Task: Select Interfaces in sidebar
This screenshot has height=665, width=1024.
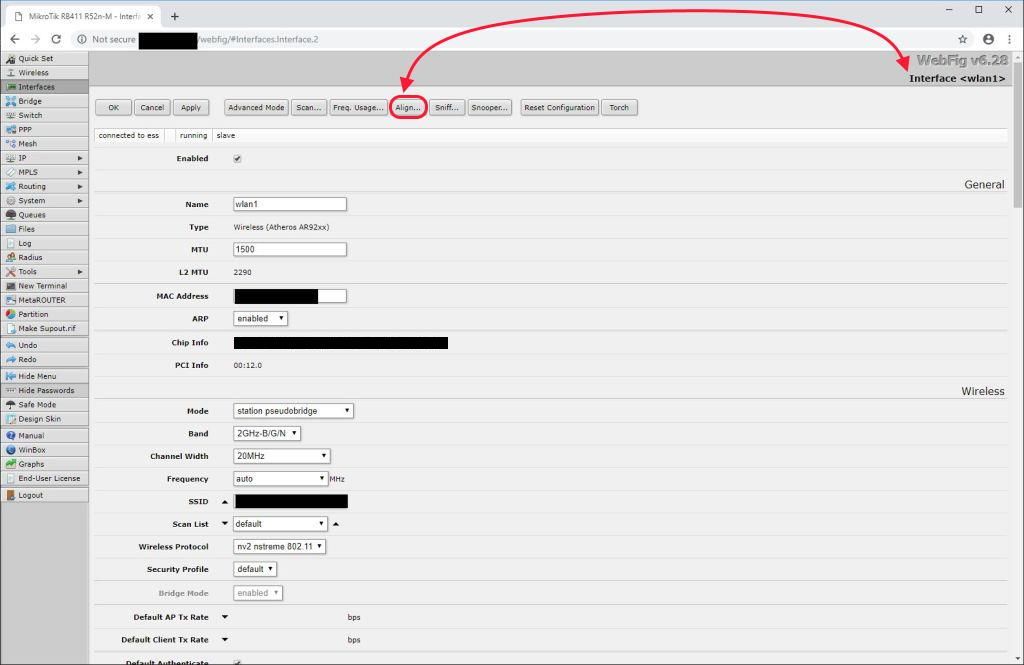Action: tap(44, 87)
